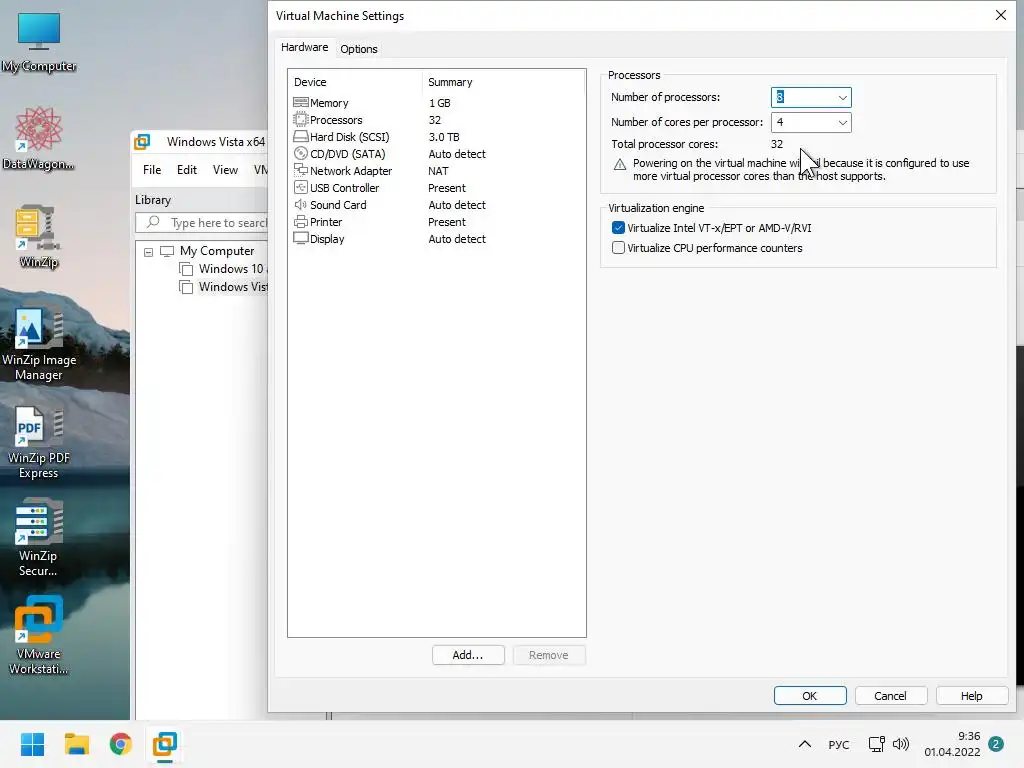Click the РУС language indicator

click(839, 744)
